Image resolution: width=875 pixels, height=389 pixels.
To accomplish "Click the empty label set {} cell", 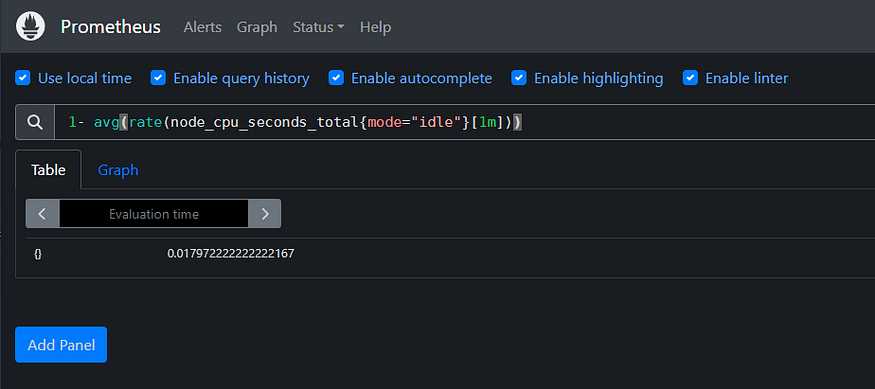I will pyautogui.click(x=38, y=254).
